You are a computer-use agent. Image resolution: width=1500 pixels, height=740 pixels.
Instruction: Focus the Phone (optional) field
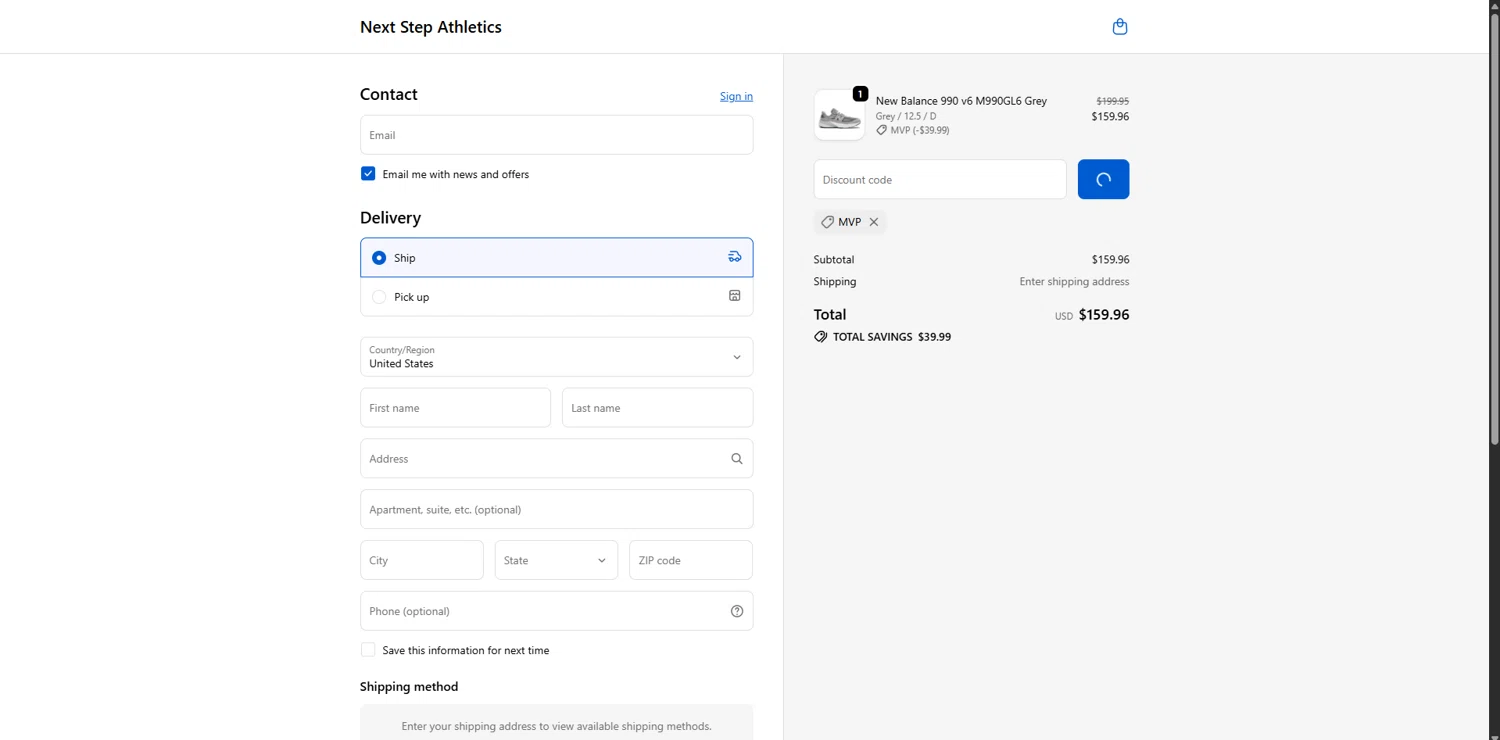[556, 611]
